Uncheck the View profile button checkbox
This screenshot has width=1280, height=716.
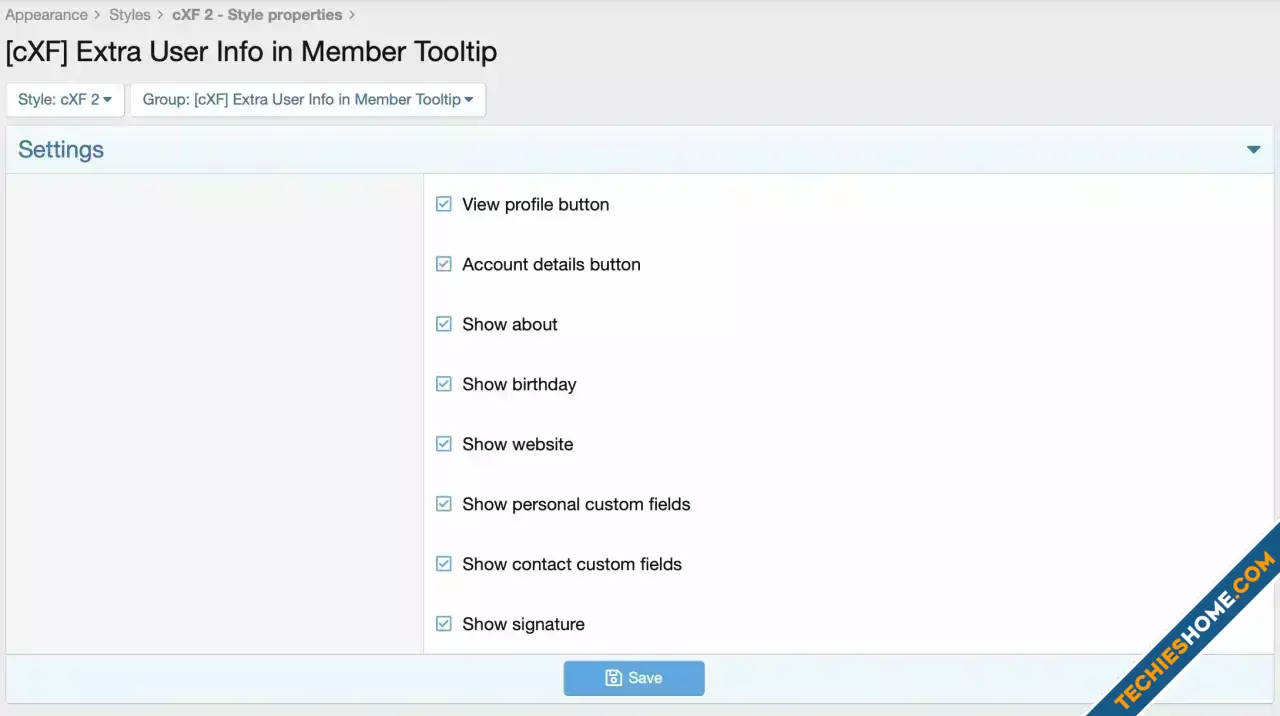click(x=444, y=204)
